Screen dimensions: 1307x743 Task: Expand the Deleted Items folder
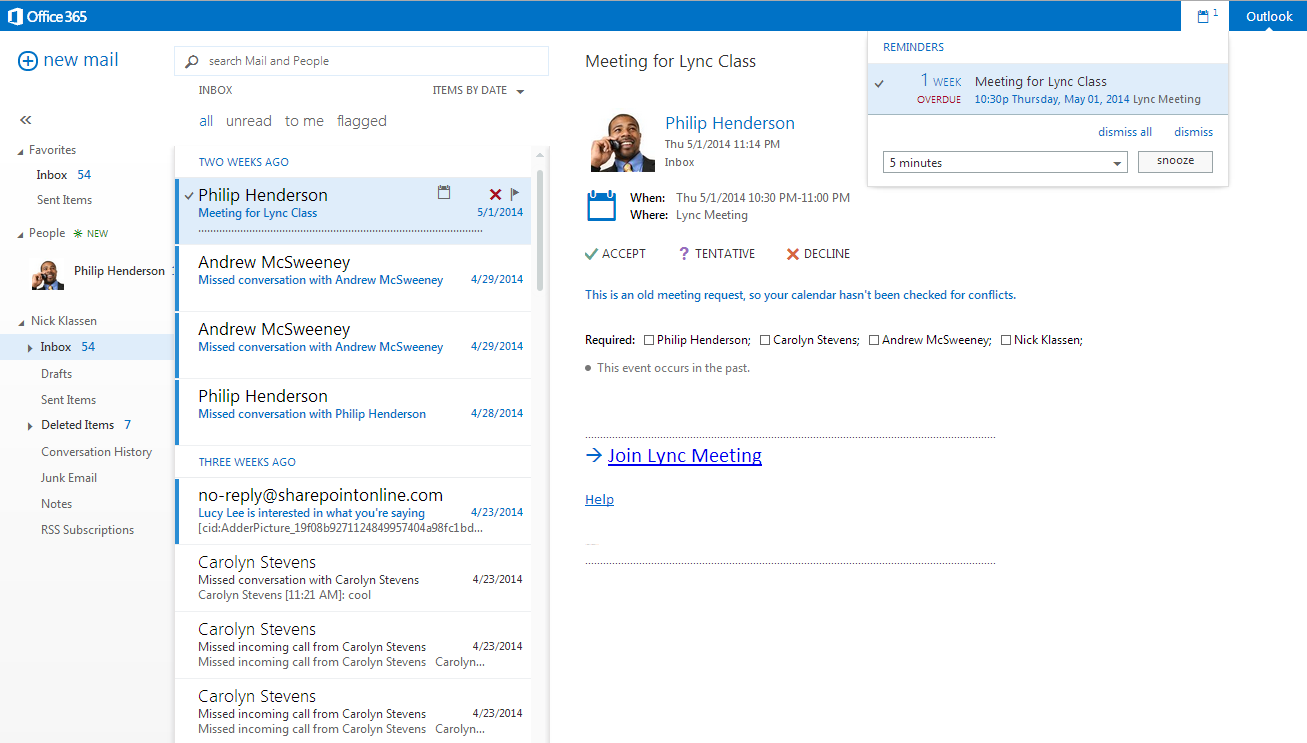click(30, 426)
